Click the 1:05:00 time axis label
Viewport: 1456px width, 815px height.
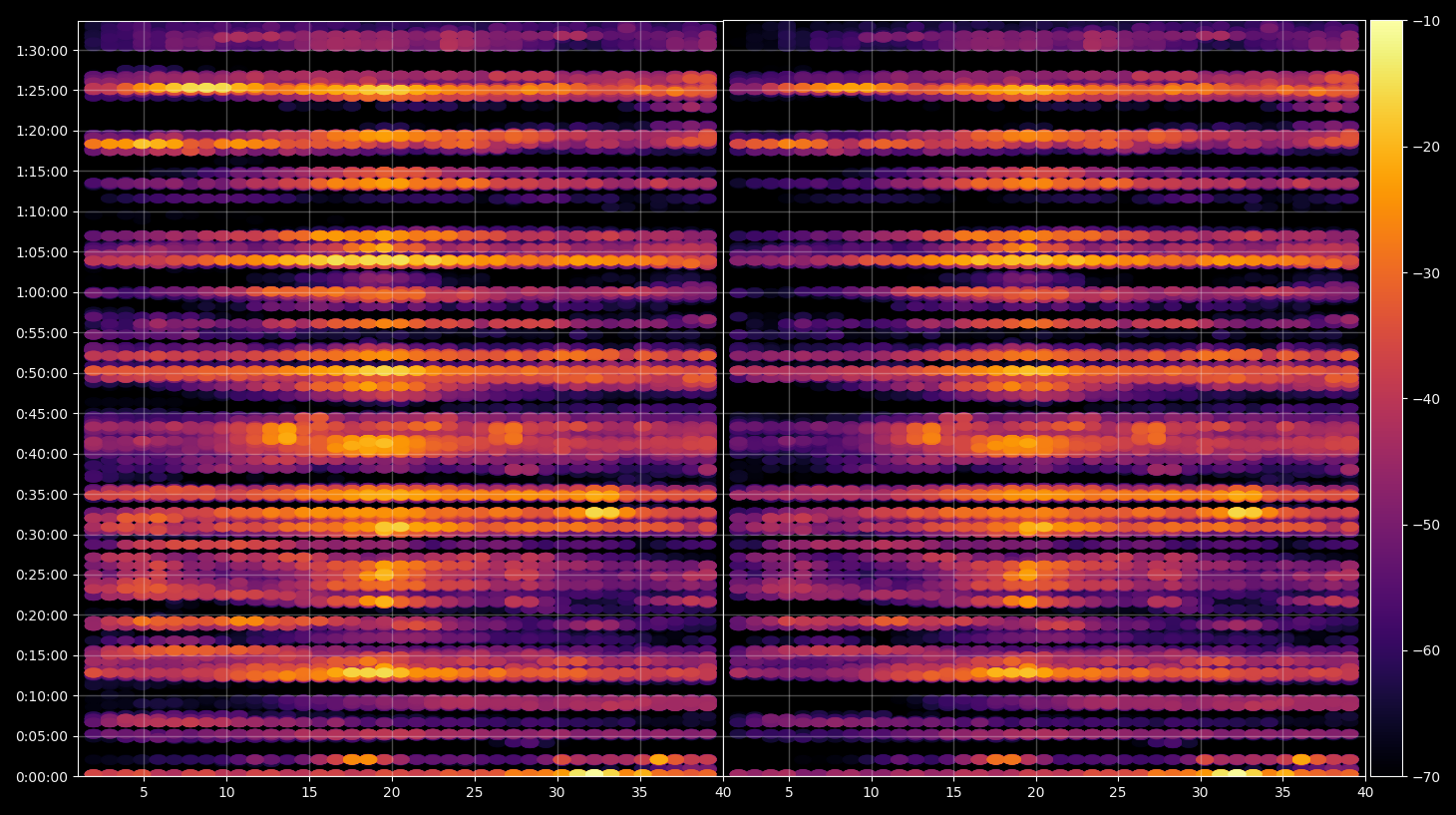42,252
